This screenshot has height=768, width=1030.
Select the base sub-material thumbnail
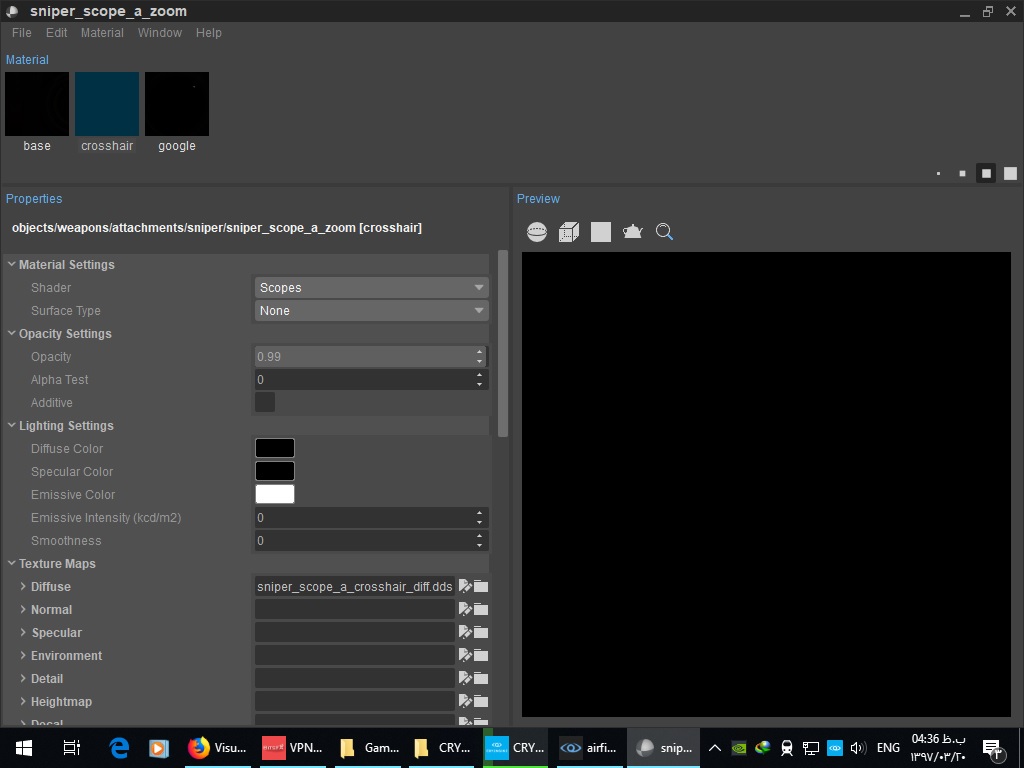[x=37, y=104]
